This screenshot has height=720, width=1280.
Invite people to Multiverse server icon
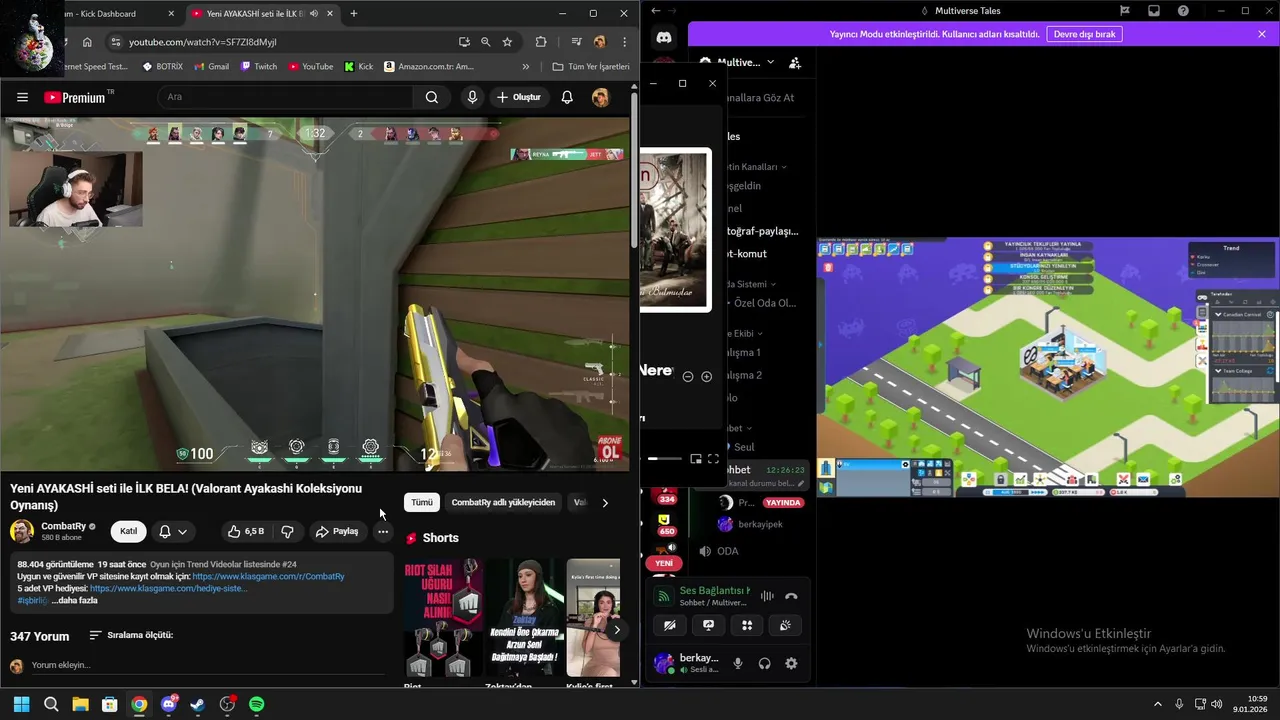[795, 62]
